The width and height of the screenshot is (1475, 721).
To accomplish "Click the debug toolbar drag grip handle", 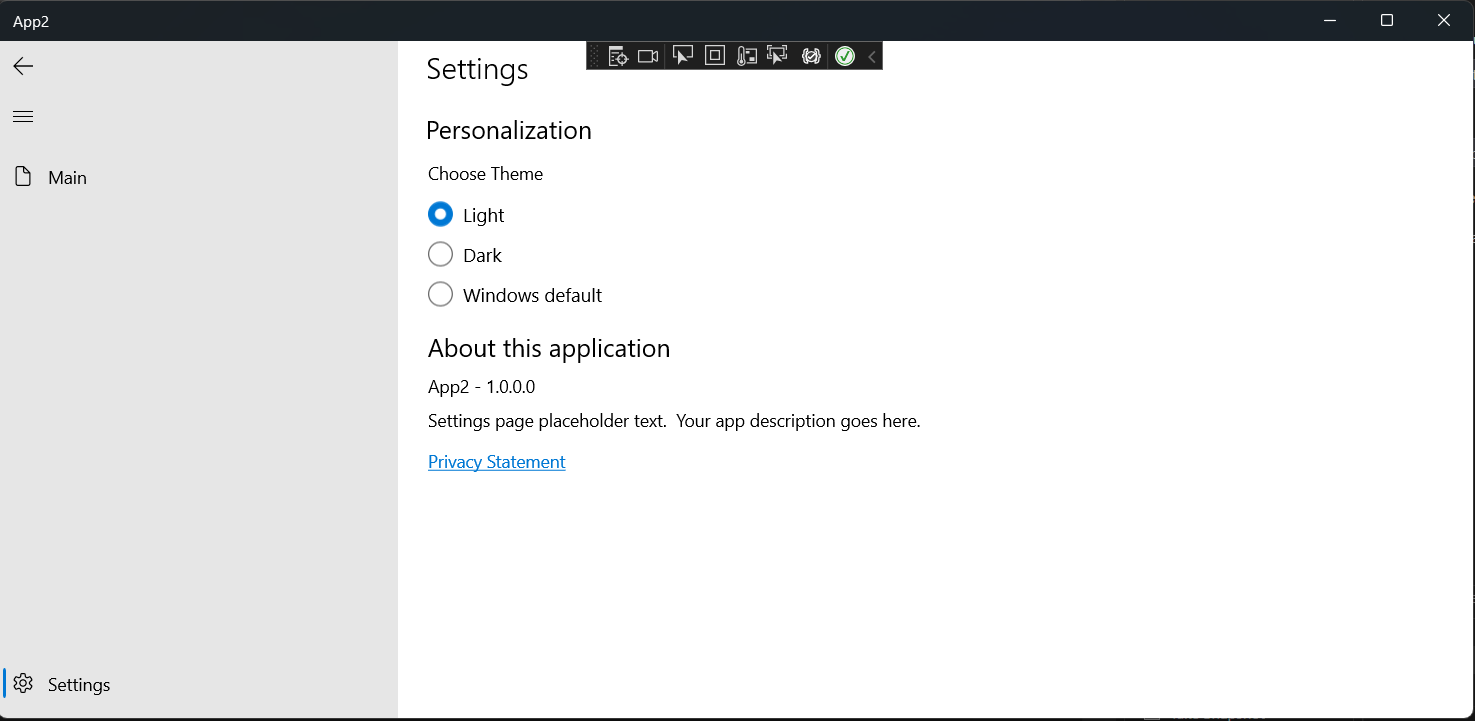I will (x=594, y=57).
